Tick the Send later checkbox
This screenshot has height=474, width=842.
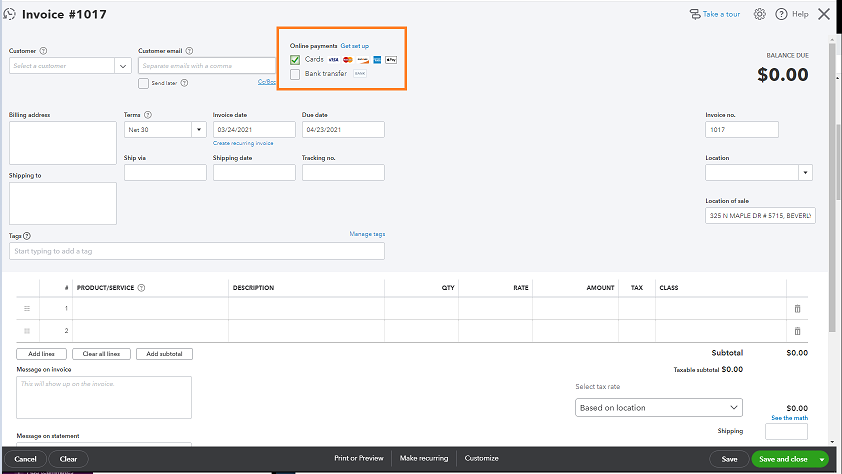click(x=143, y=83)
